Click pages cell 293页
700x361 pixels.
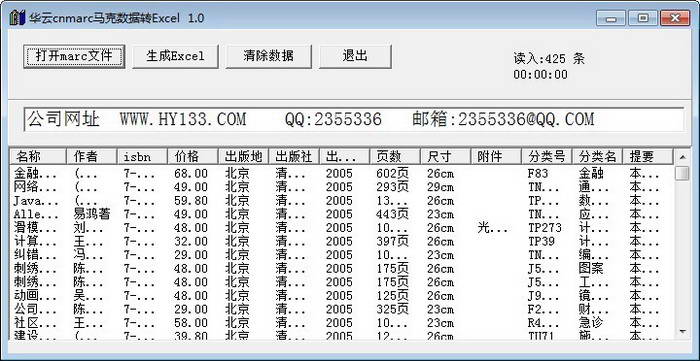tap(392, 187)
